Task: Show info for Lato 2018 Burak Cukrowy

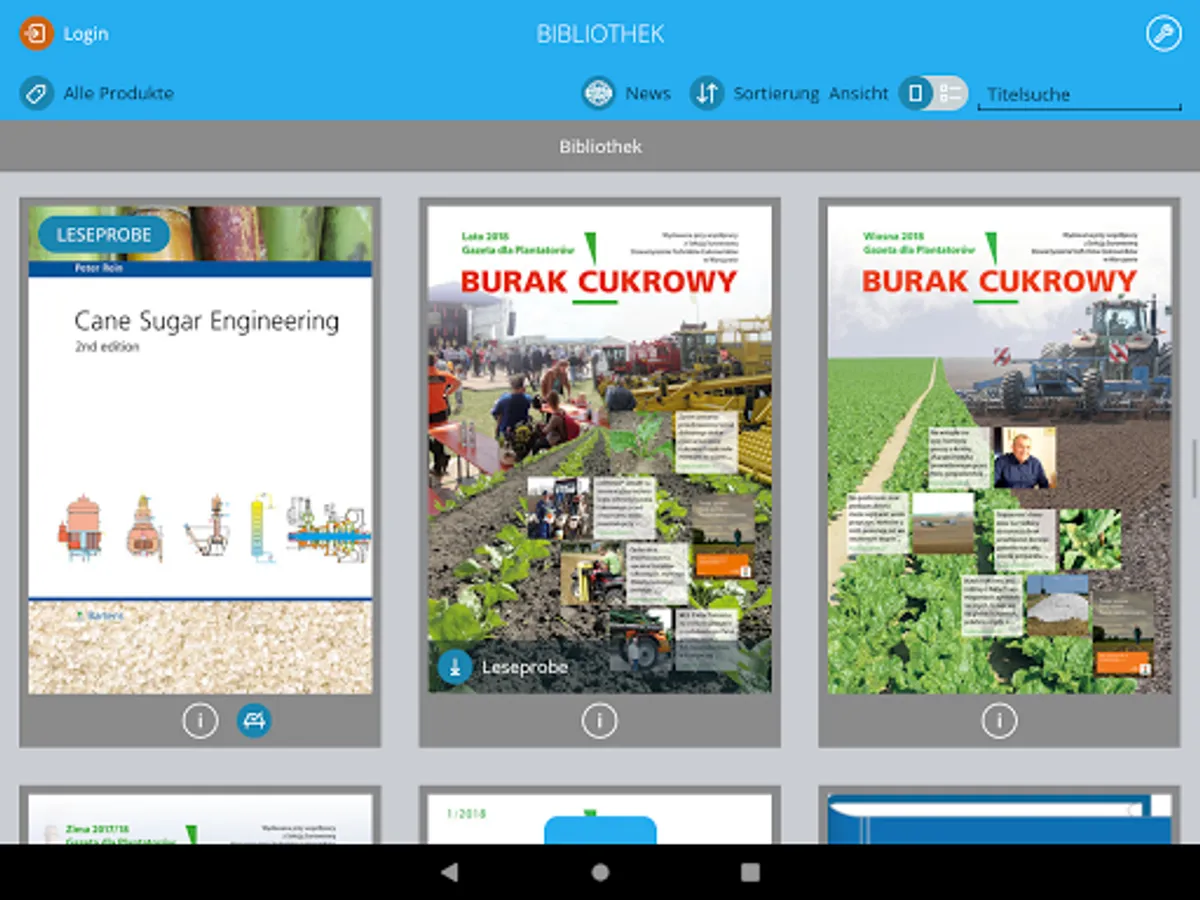Action: [x=600, y=721]
